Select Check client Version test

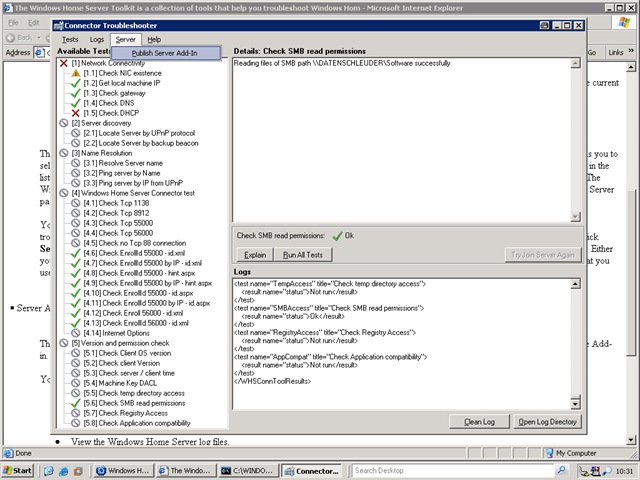pos(122,363)
